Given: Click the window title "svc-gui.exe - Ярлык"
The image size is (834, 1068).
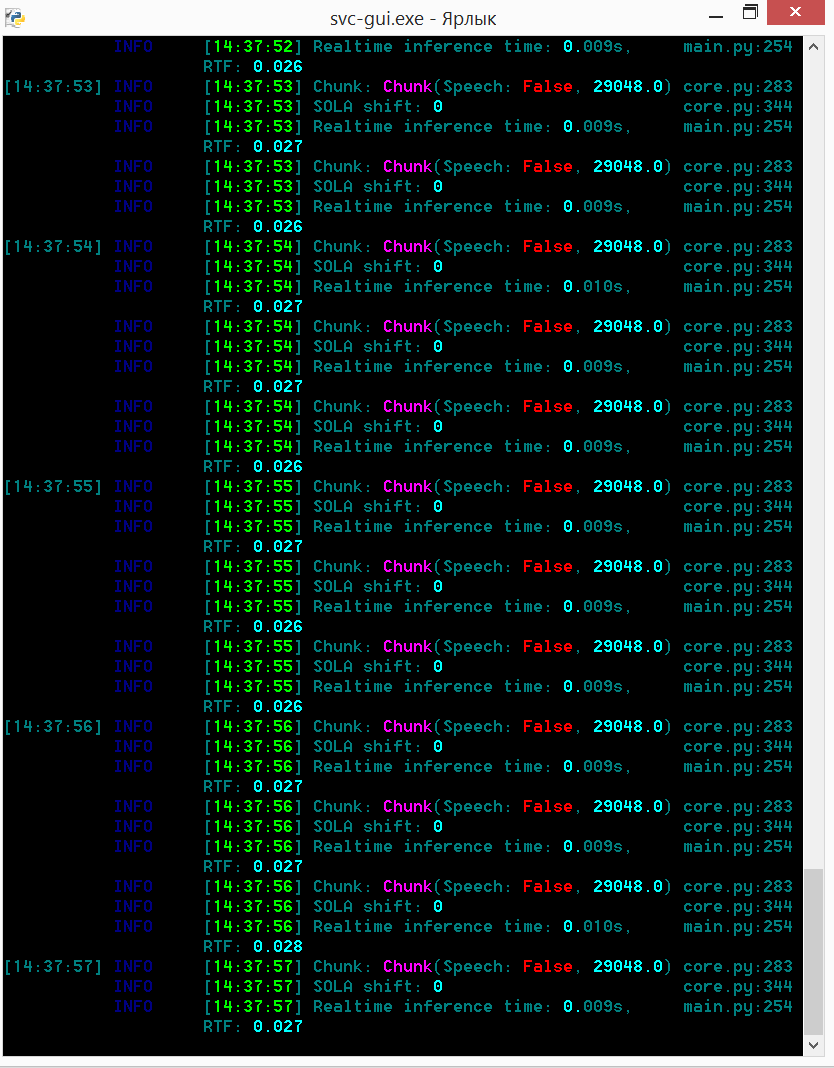Looking at the screenshot, I should pos(413,18).
